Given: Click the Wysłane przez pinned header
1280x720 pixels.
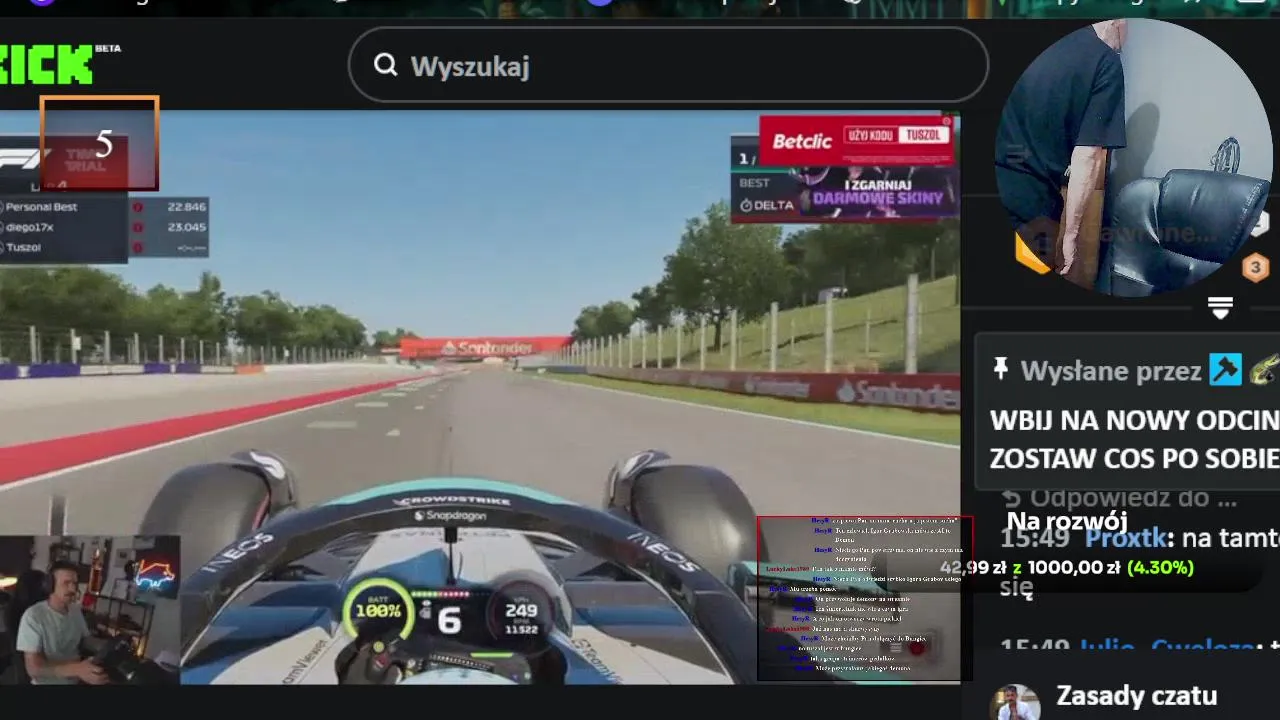Looking at the screenshot, I should point(1110,371).
